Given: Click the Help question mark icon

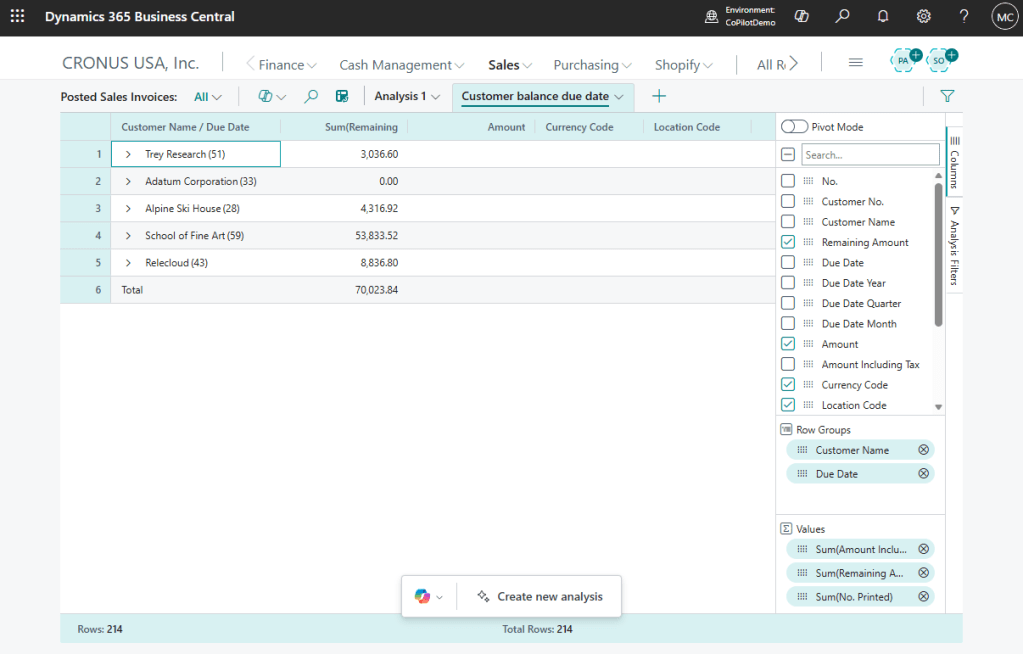Looking at the screenshot, I should 963,17.
